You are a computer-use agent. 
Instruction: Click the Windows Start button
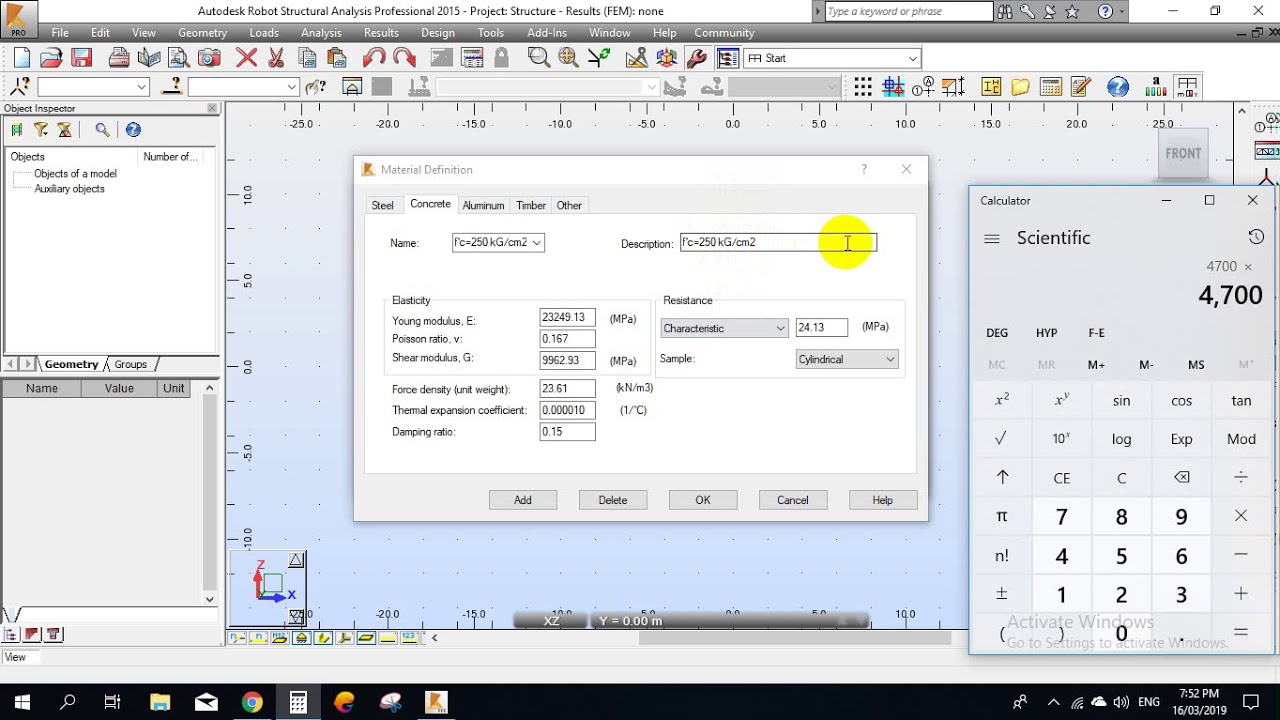[x=22, y=702]
